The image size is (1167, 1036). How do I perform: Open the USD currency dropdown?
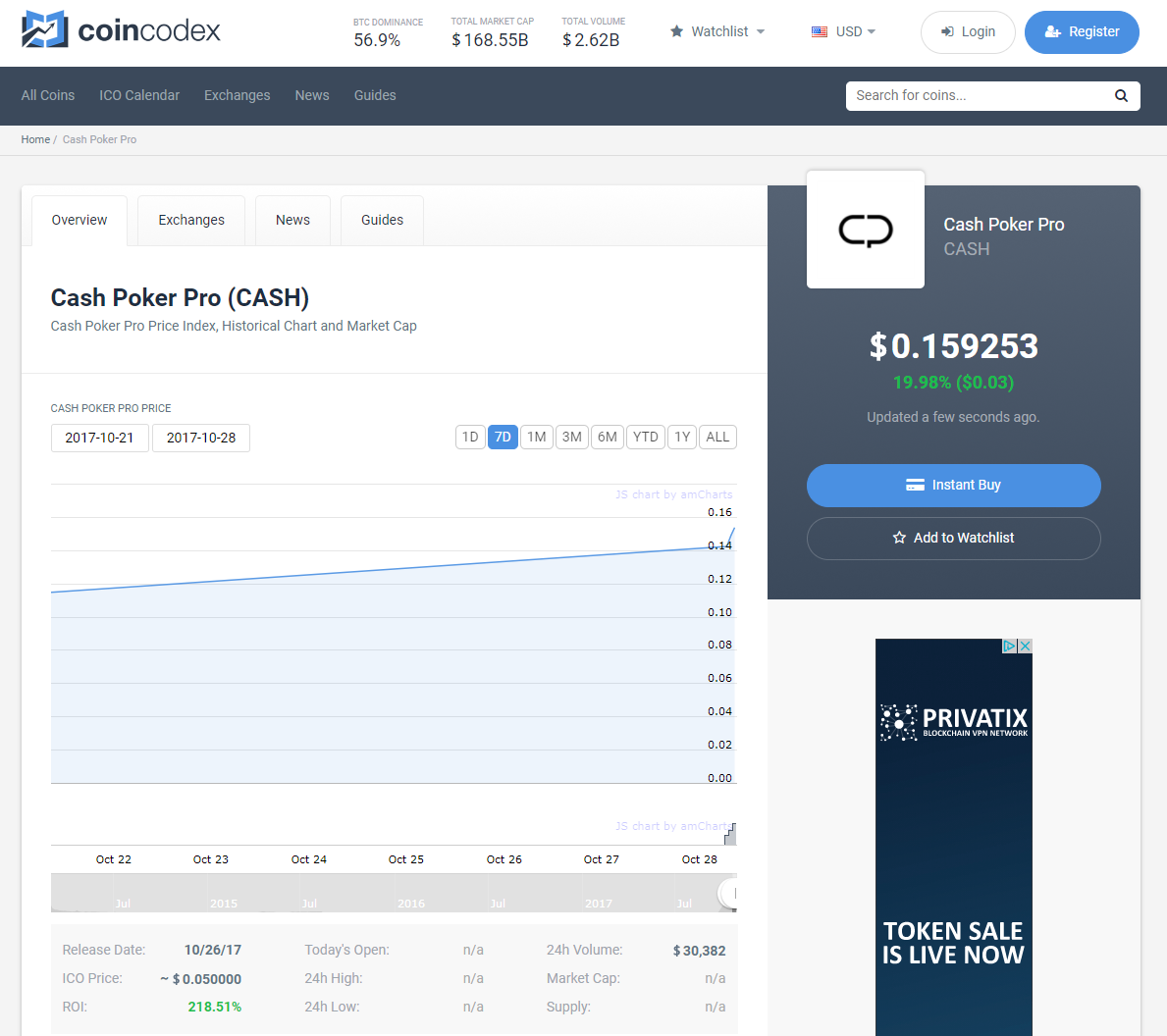point(843,31)
